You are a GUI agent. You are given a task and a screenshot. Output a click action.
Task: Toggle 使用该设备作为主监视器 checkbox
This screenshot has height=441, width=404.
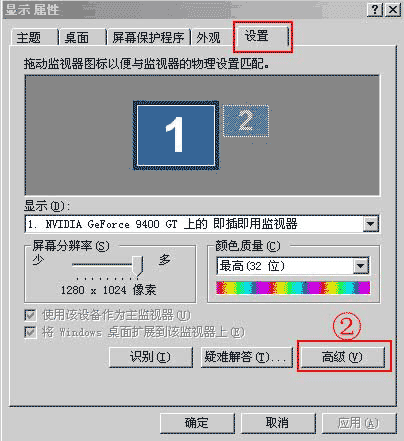(30, 315)
